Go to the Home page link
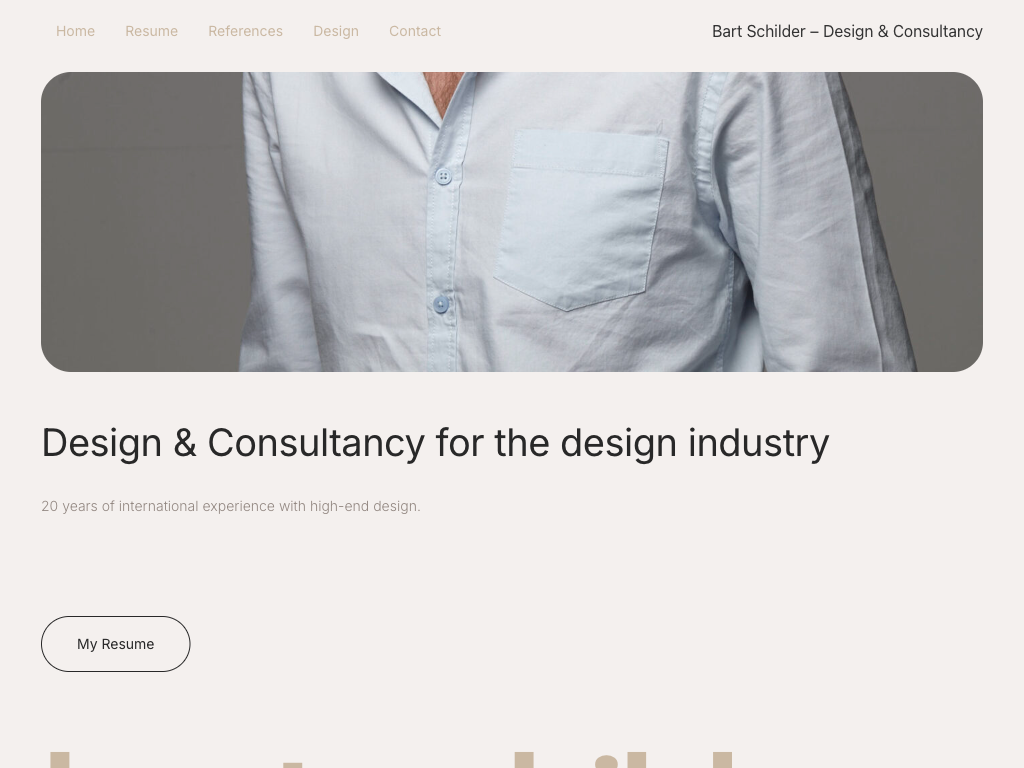The image size is (1024, 768). coord(75,31)
